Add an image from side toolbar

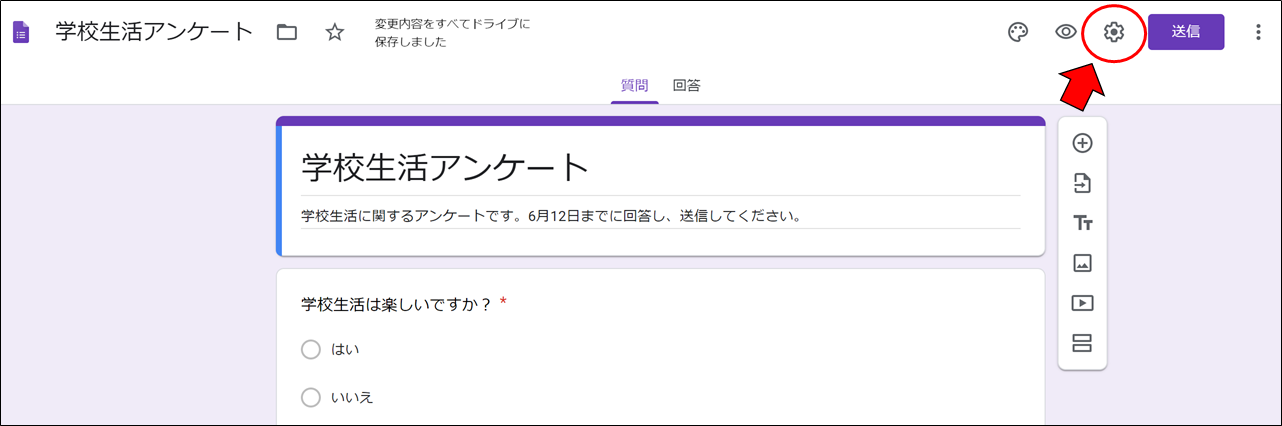point(1082,263)
